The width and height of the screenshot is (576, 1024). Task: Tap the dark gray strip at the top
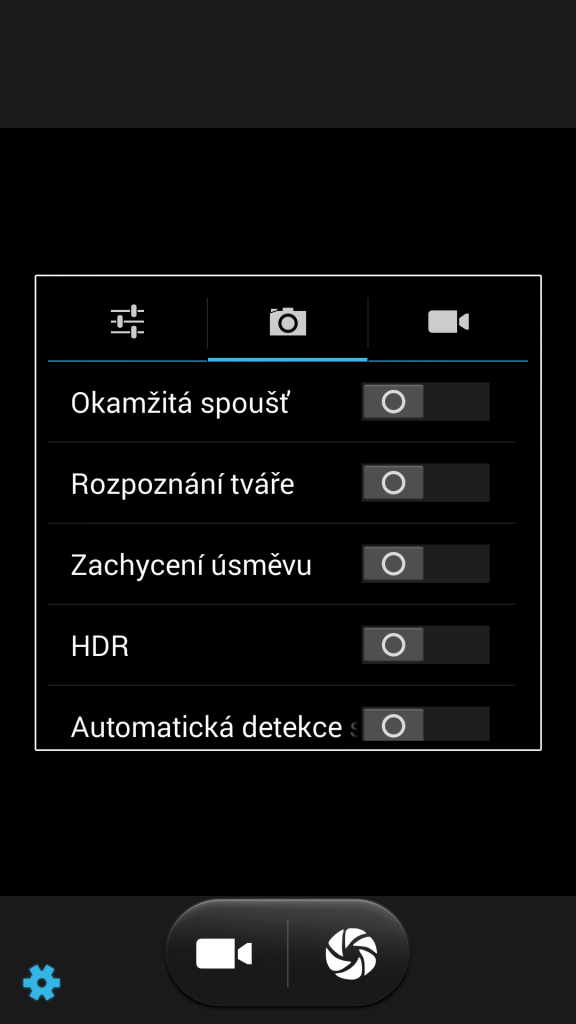(288, 63)
